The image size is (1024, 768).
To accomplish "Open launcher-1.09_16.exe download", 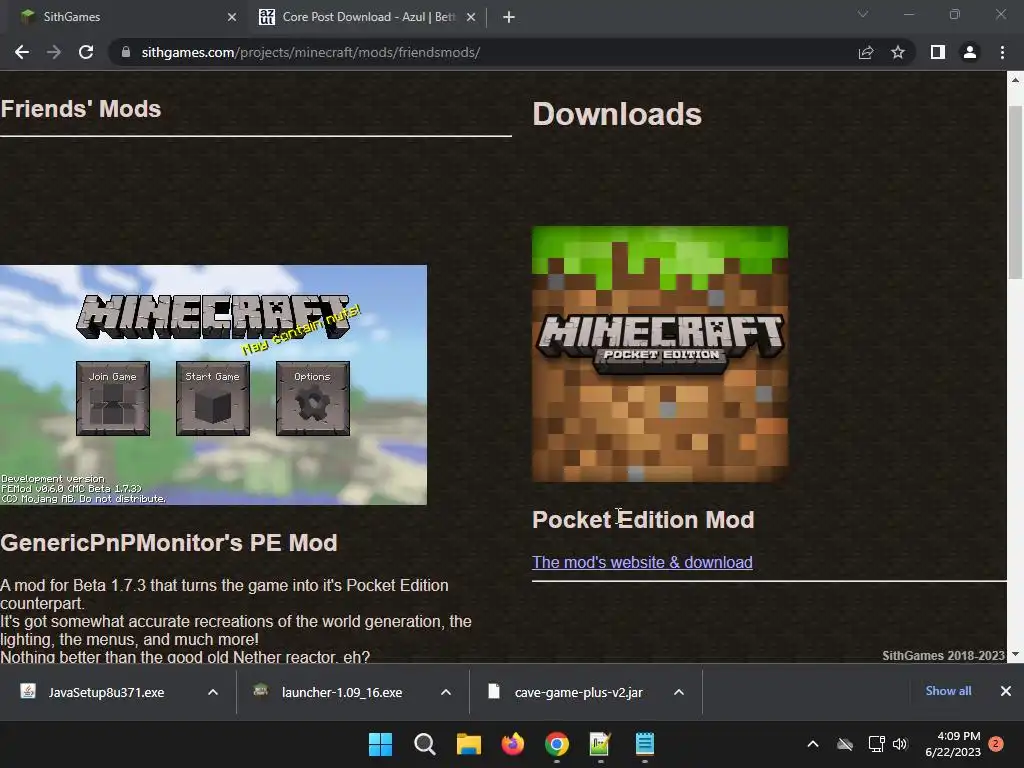I will [x=340, y=692].
